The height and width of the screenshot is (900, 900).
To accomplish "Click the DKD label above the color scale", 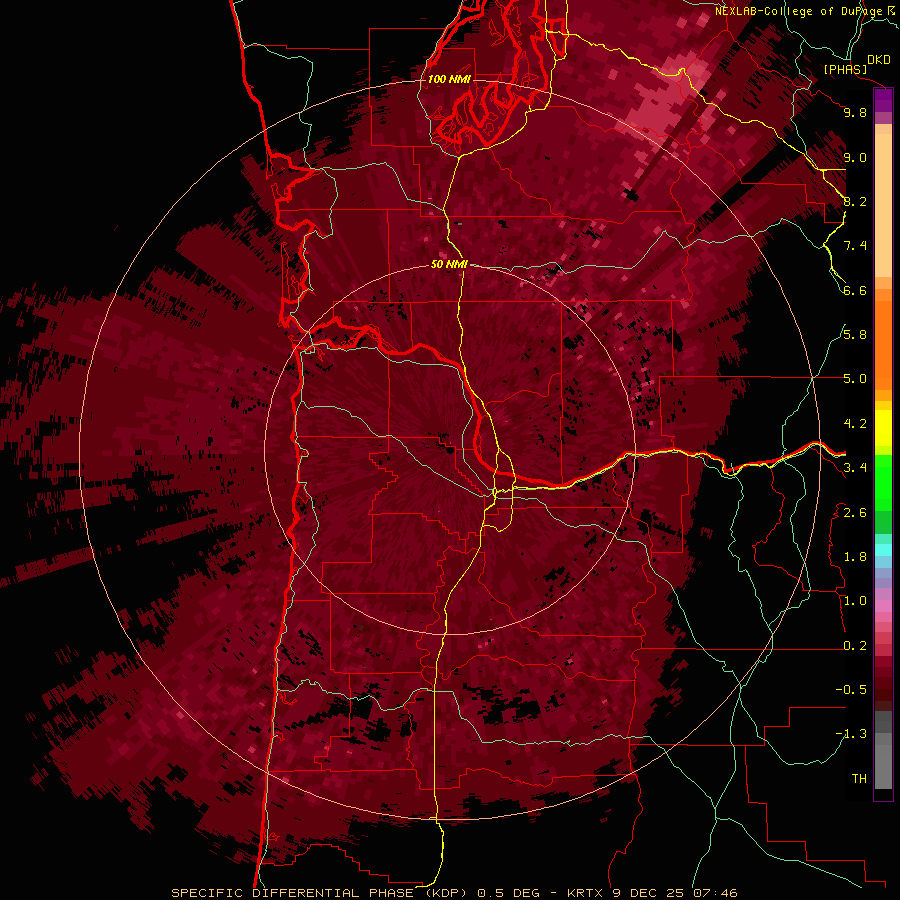I will pyautogui.click(x=879, y=60).
